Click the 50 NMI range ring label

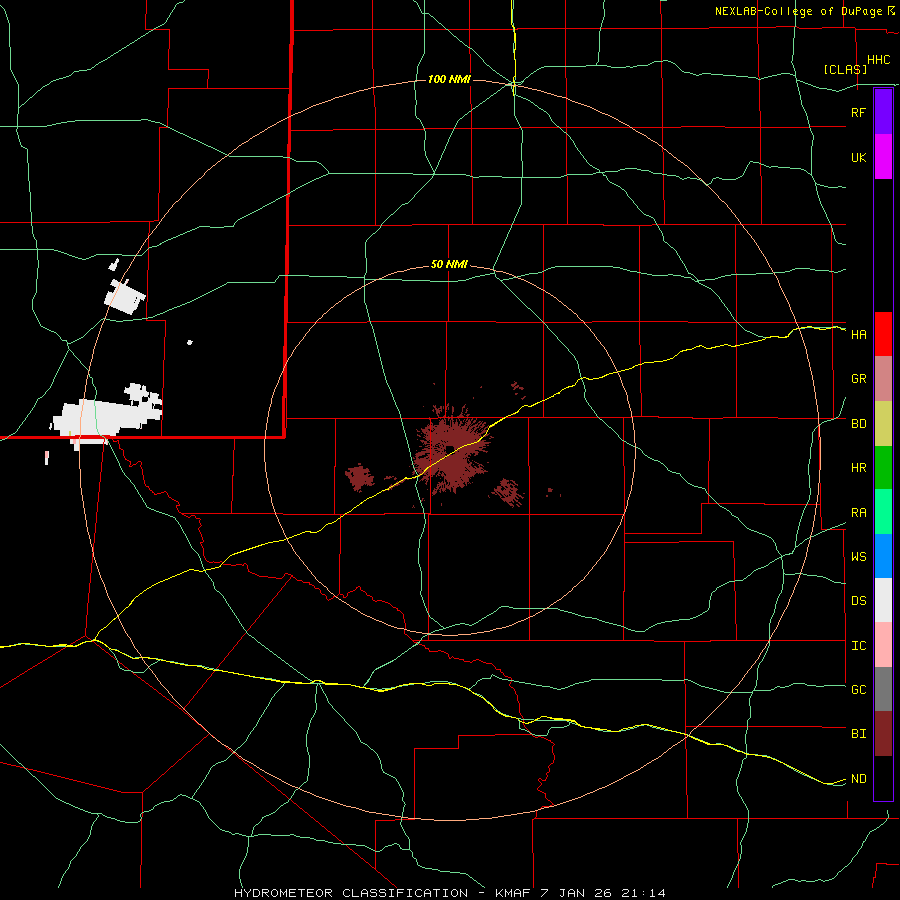pos(449,264)
